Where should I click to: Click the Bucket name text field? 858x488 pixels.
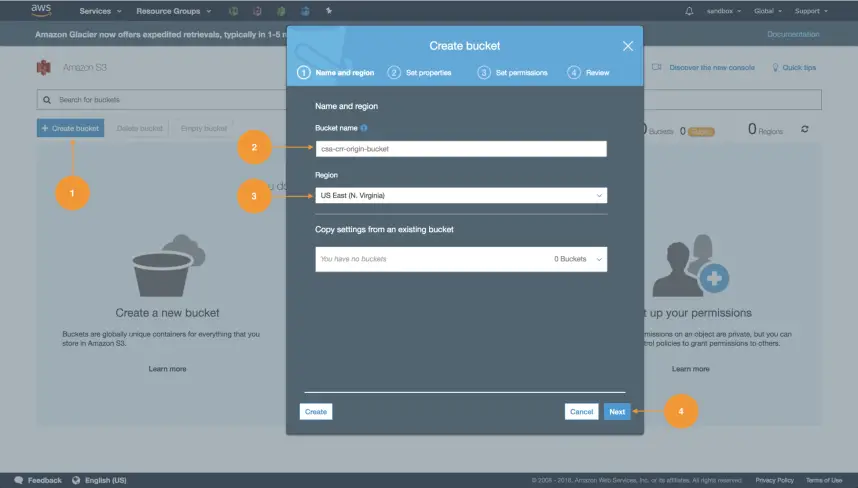pyautogui.click(x=461, y=149)
